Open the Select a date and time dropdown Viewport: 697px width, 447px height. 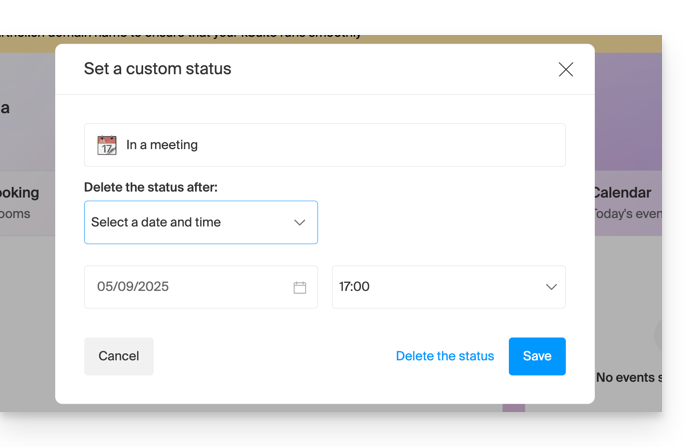coord(201,222)
